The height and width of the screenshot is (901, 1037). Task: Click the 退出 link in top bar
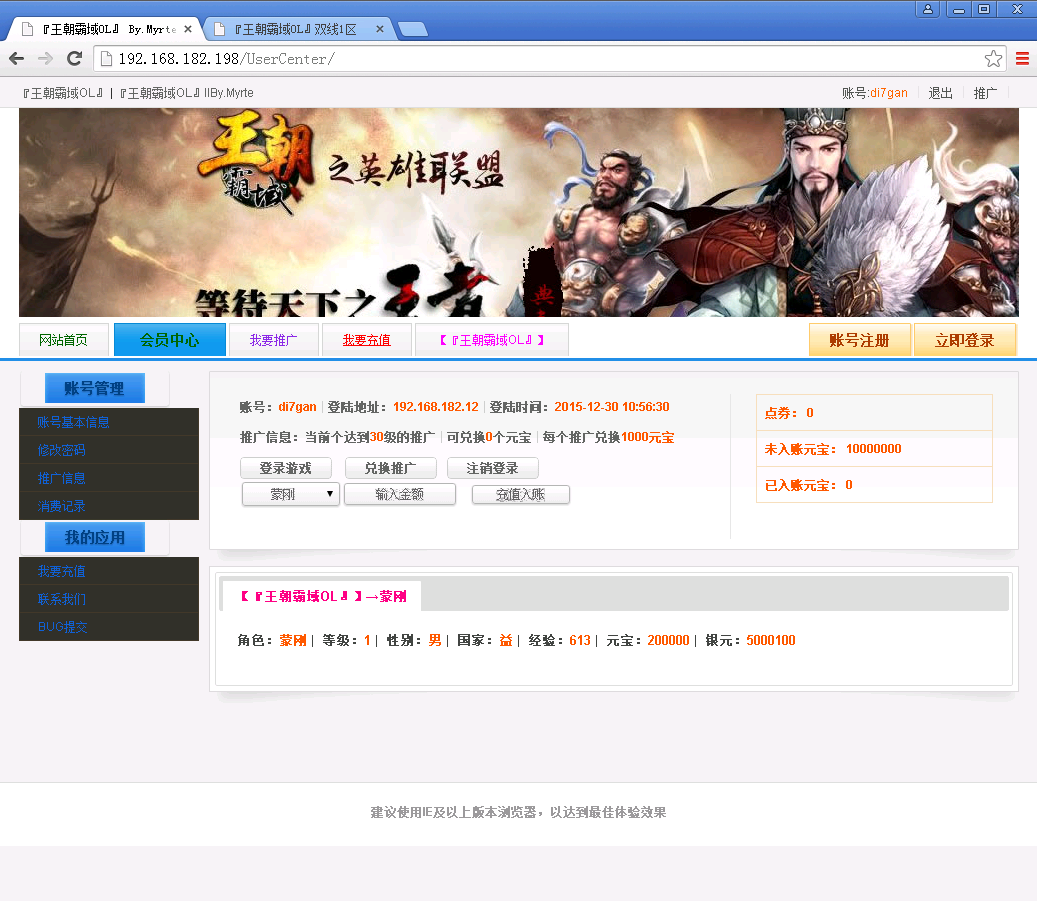coord(940,93)
